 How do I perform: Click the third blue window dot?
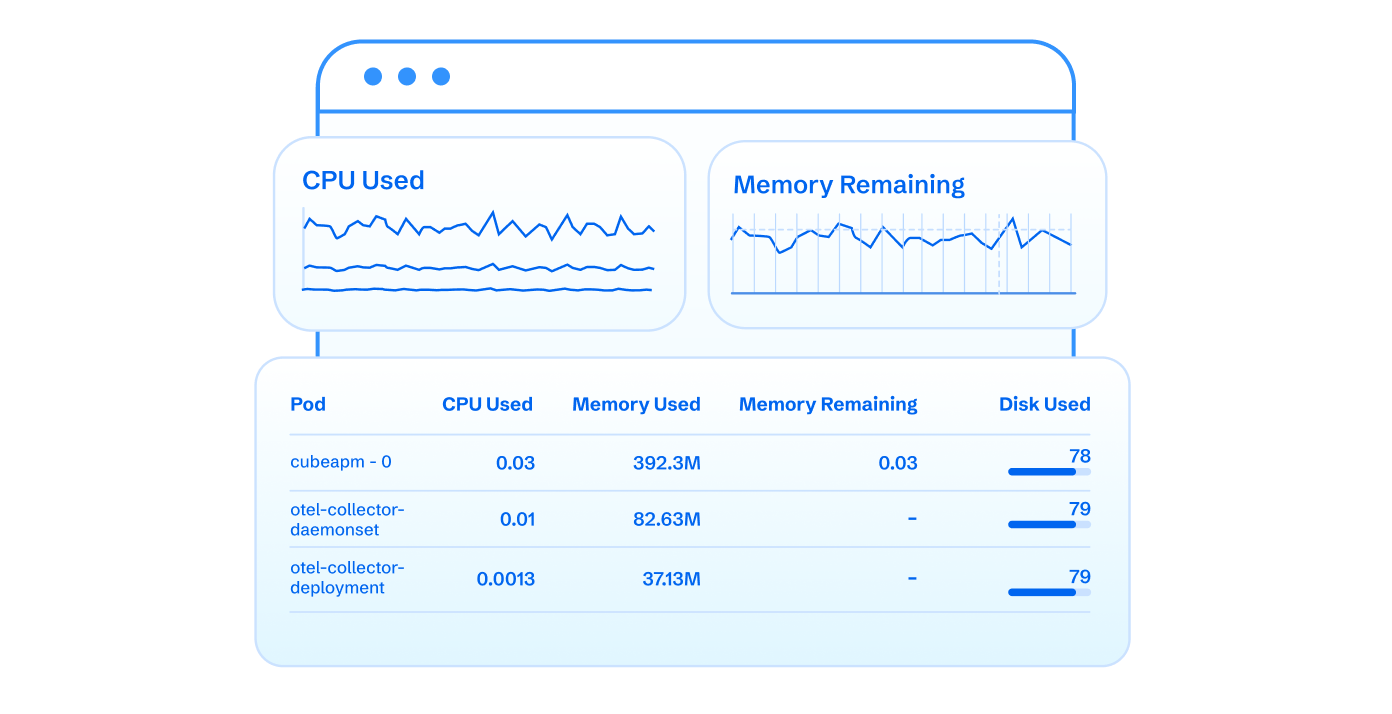tap(441, 77)
